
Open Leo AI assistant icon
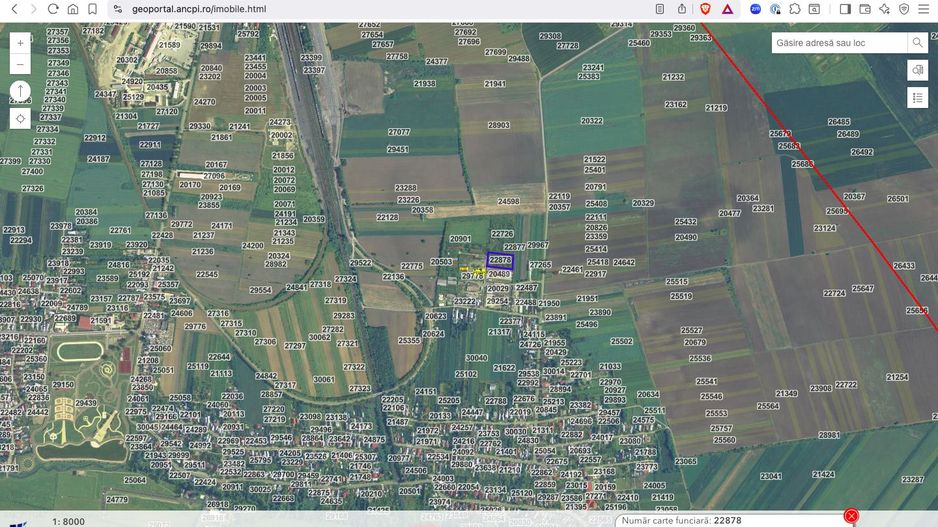[x=885, y=9]
